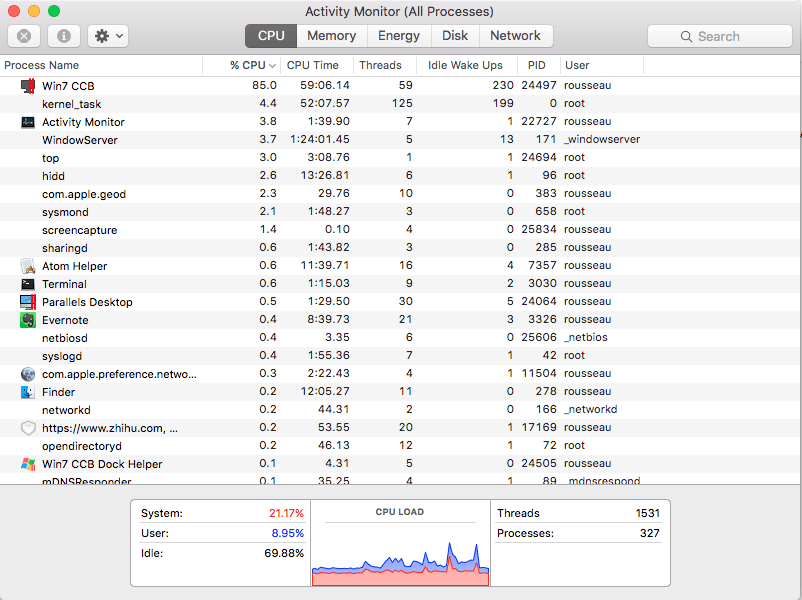The image size is (802, 600).
Task: Click the com.apple.preference.network globe icon
Action: click(28, 374)
